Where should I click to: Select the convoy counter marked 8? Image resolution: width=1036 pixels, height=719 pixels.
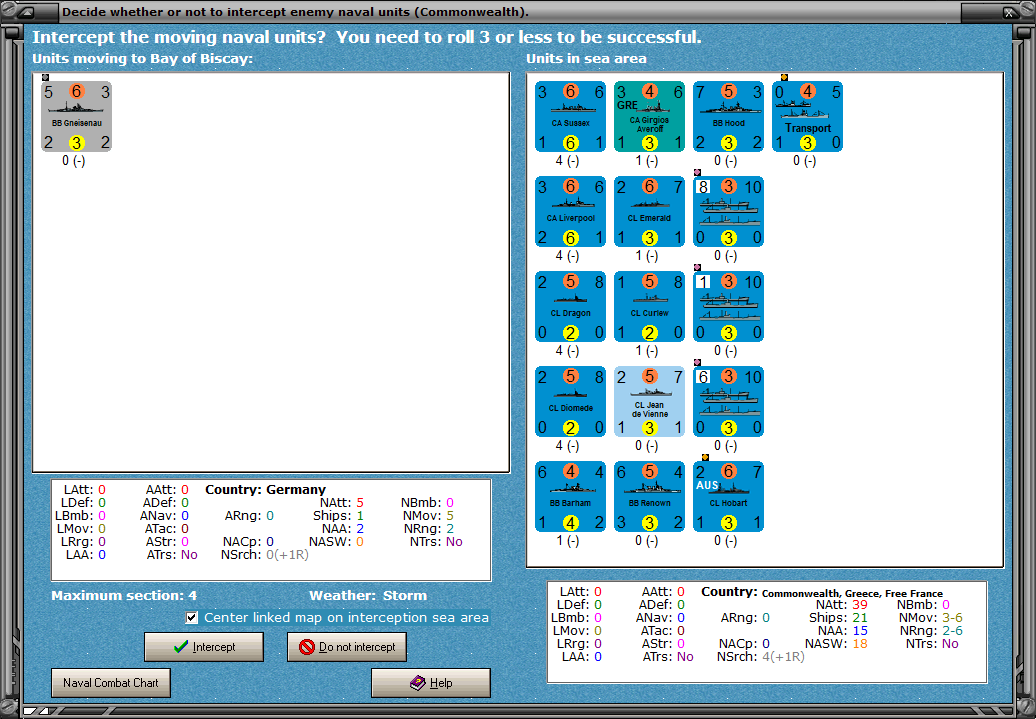[729, 211]
